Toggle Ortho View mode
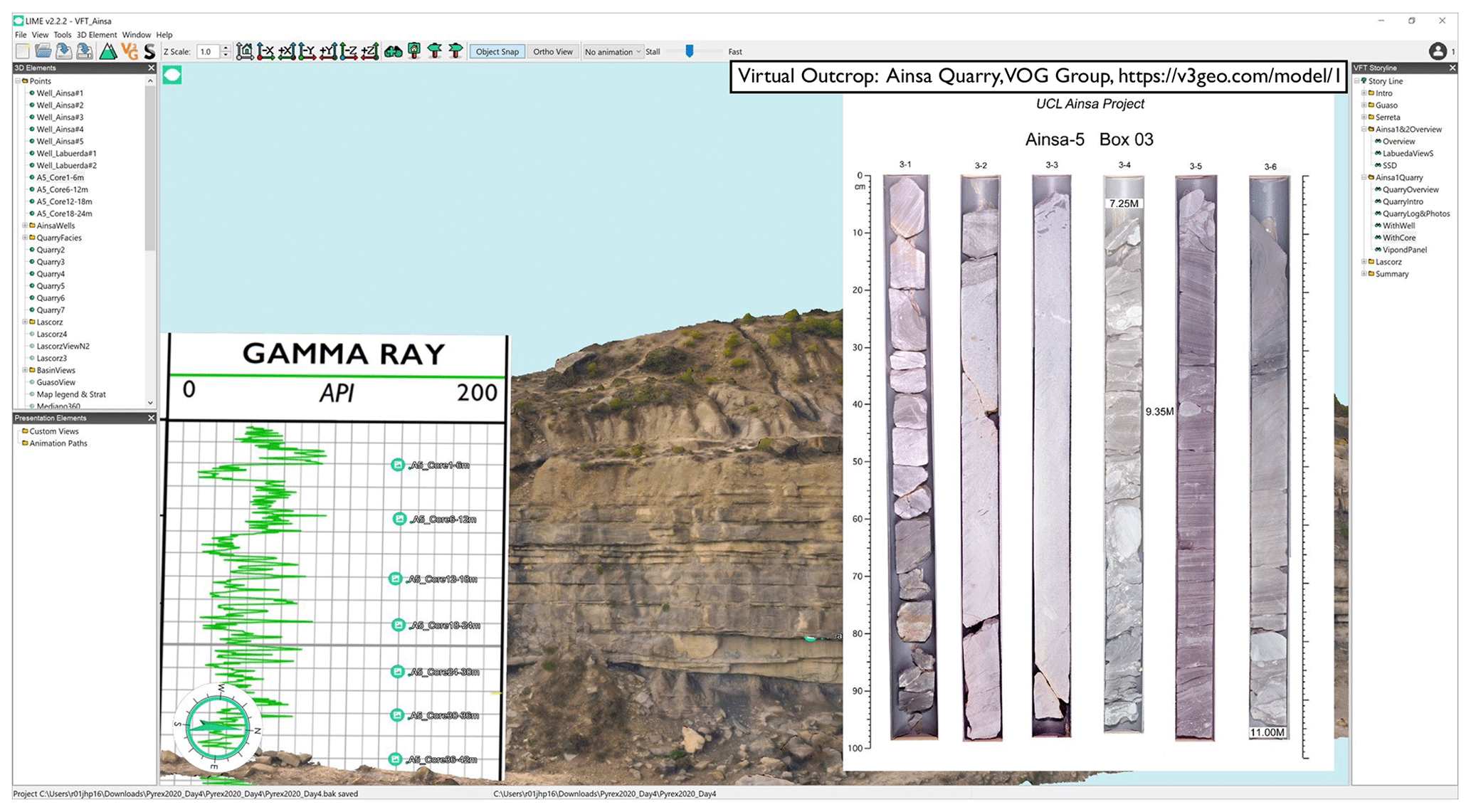1471x812 pixels. click(x=552, y=52)
